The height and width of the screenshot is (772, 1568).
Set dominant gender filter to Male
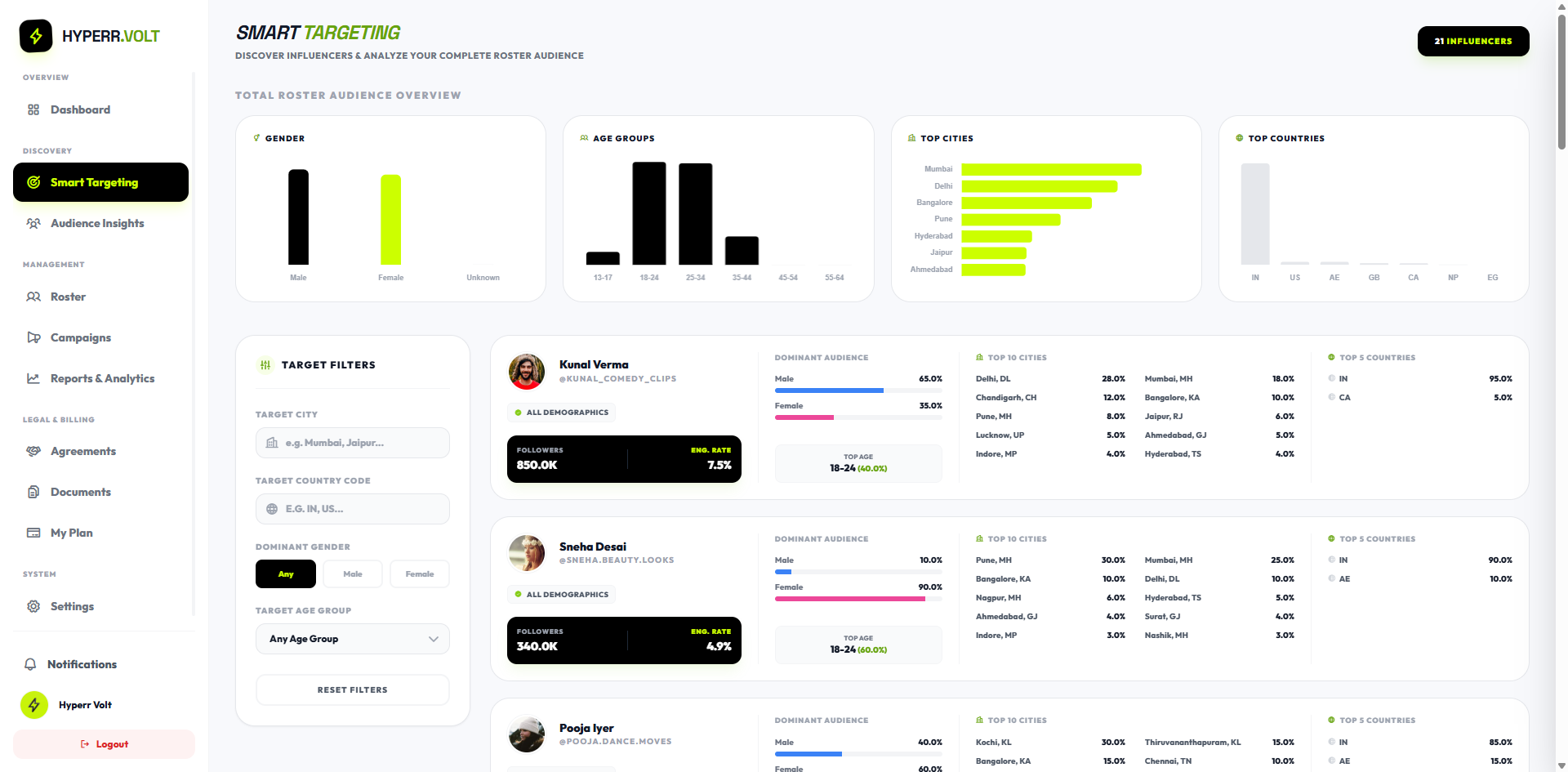tap(352, 573)
